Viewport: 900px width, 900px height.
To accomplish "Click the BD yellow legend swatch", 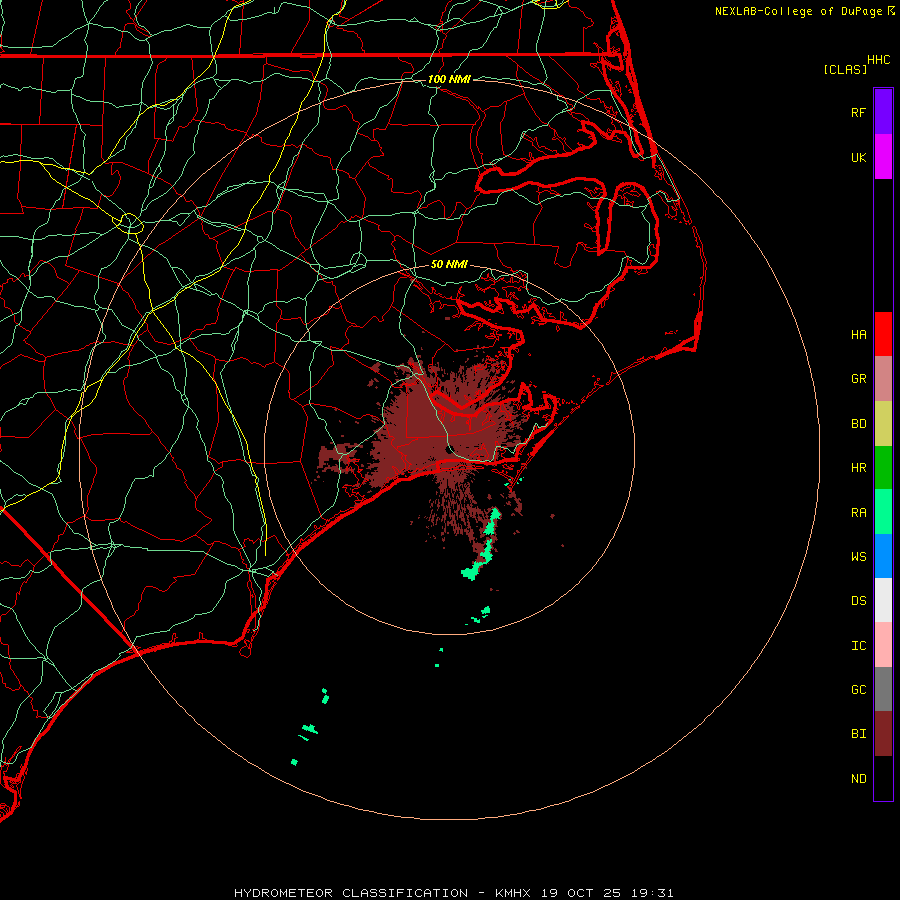I will (883, 424).
